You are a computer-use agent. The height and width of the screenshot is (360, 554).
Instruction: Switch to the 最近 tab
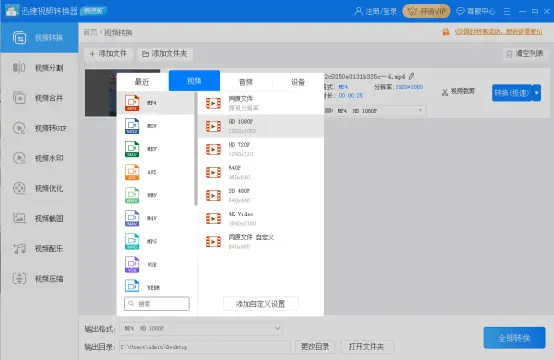click(x=142, y=82)
